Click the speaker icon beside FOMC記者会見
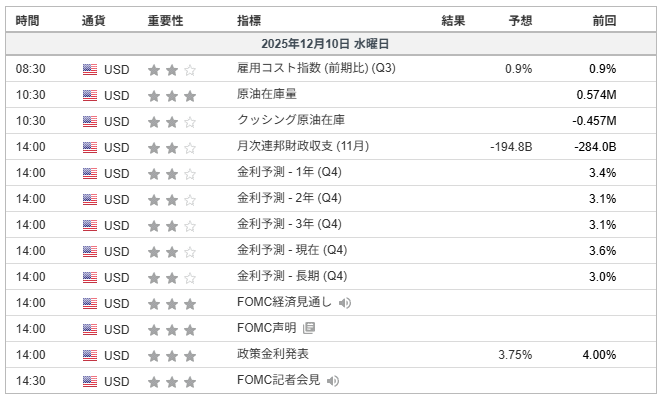The width and height of the screenshot is (663, 400). pyautogui.click(x=333, y=380)
